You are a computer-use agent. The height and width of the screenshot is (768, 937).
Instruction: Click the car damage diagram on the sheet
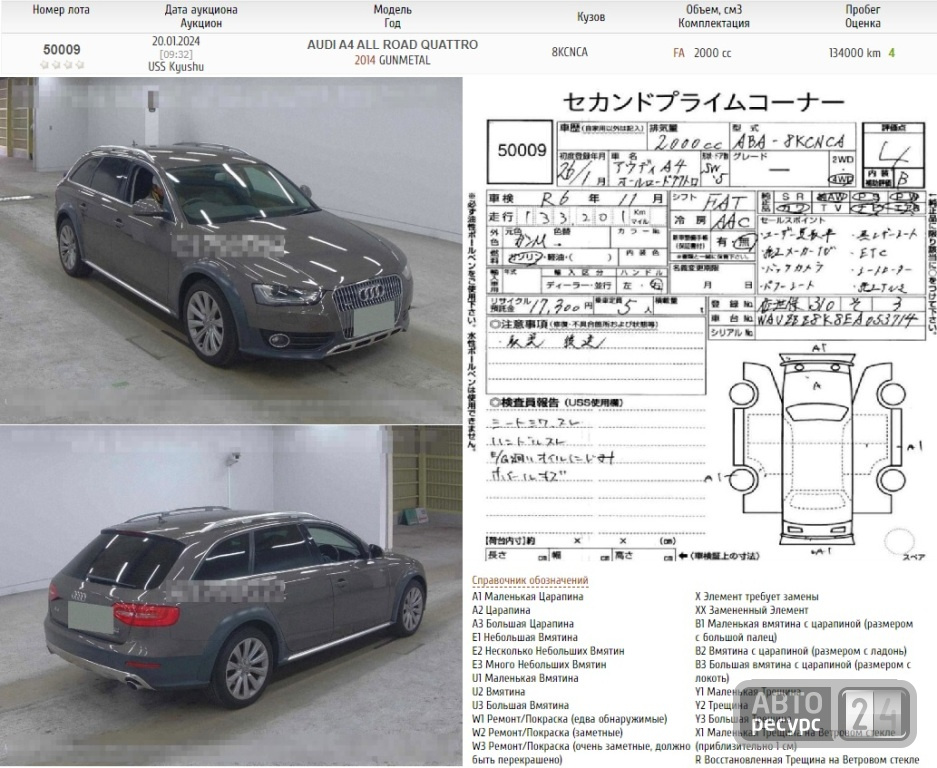pyautogui.click(x=817, y=451)
